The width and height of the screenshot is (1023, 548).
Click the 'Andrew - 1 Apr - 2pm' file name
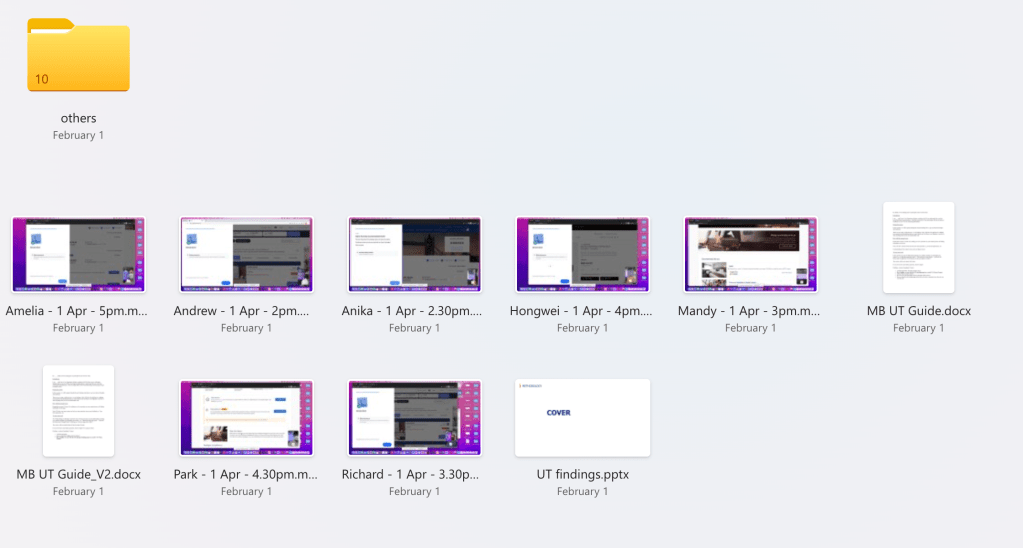[x=246, y=311]
